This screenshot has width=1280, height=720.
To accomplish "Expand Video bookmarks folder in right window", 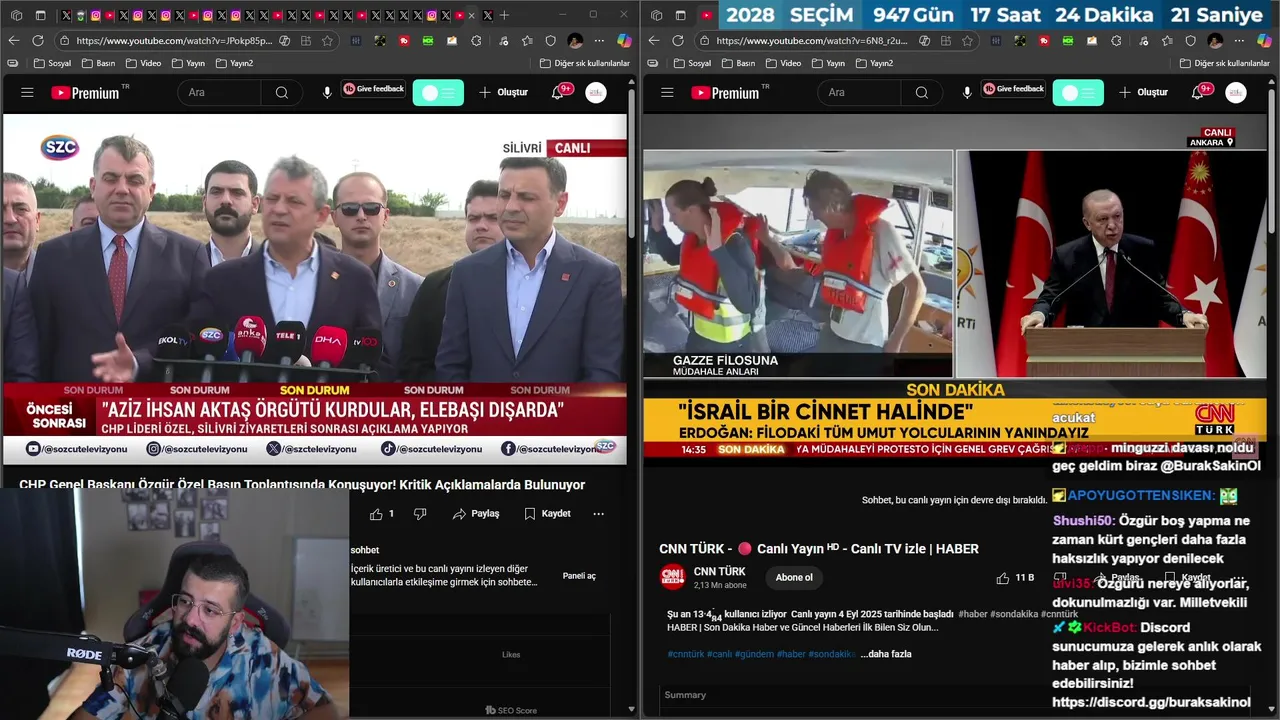I will pyautogui.click(x=783, y=63).
